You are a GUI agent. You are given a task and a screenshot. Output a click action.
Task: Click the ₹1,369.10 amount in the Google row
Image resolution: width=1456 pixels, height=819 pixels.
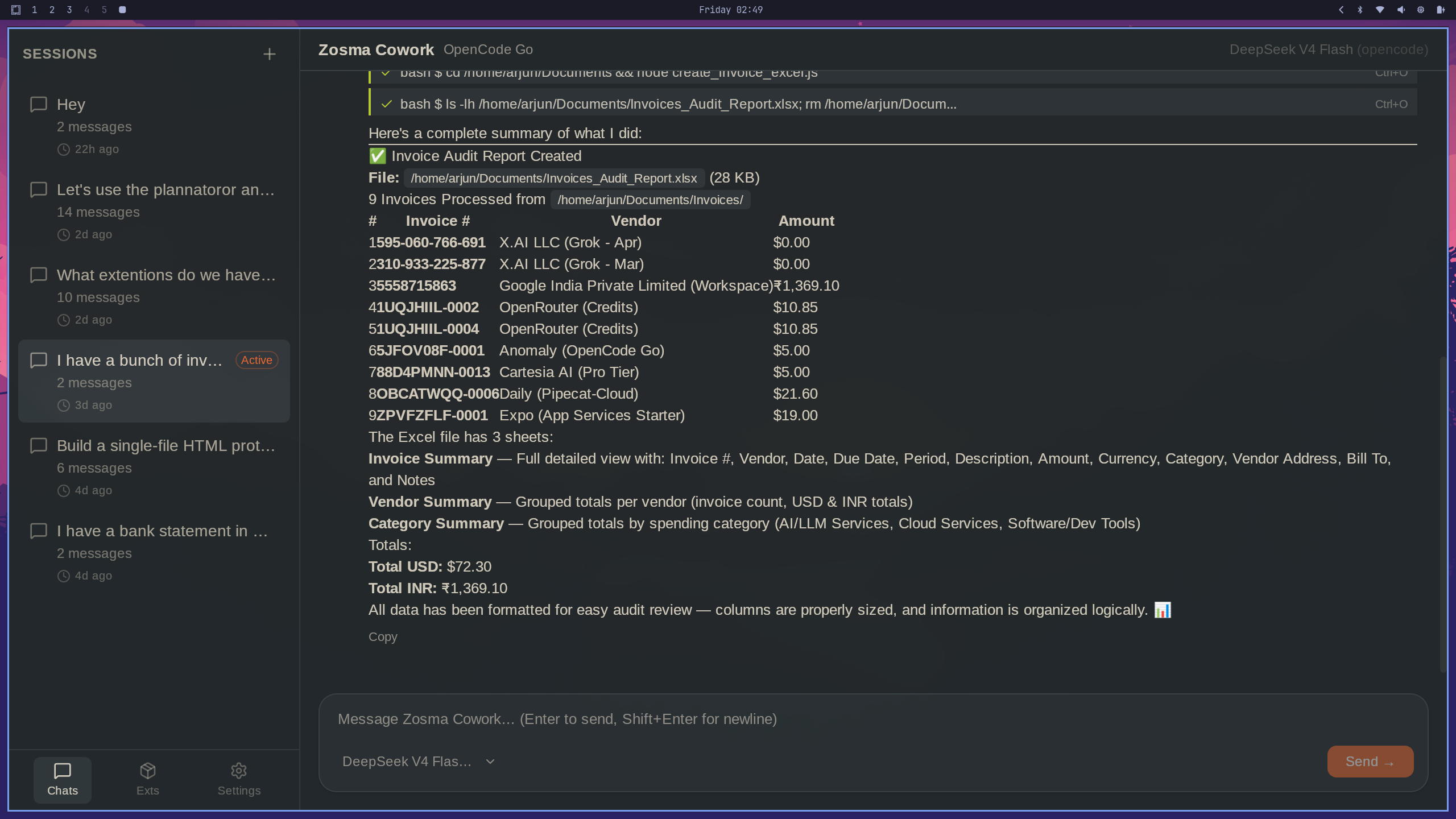[806, 286]
